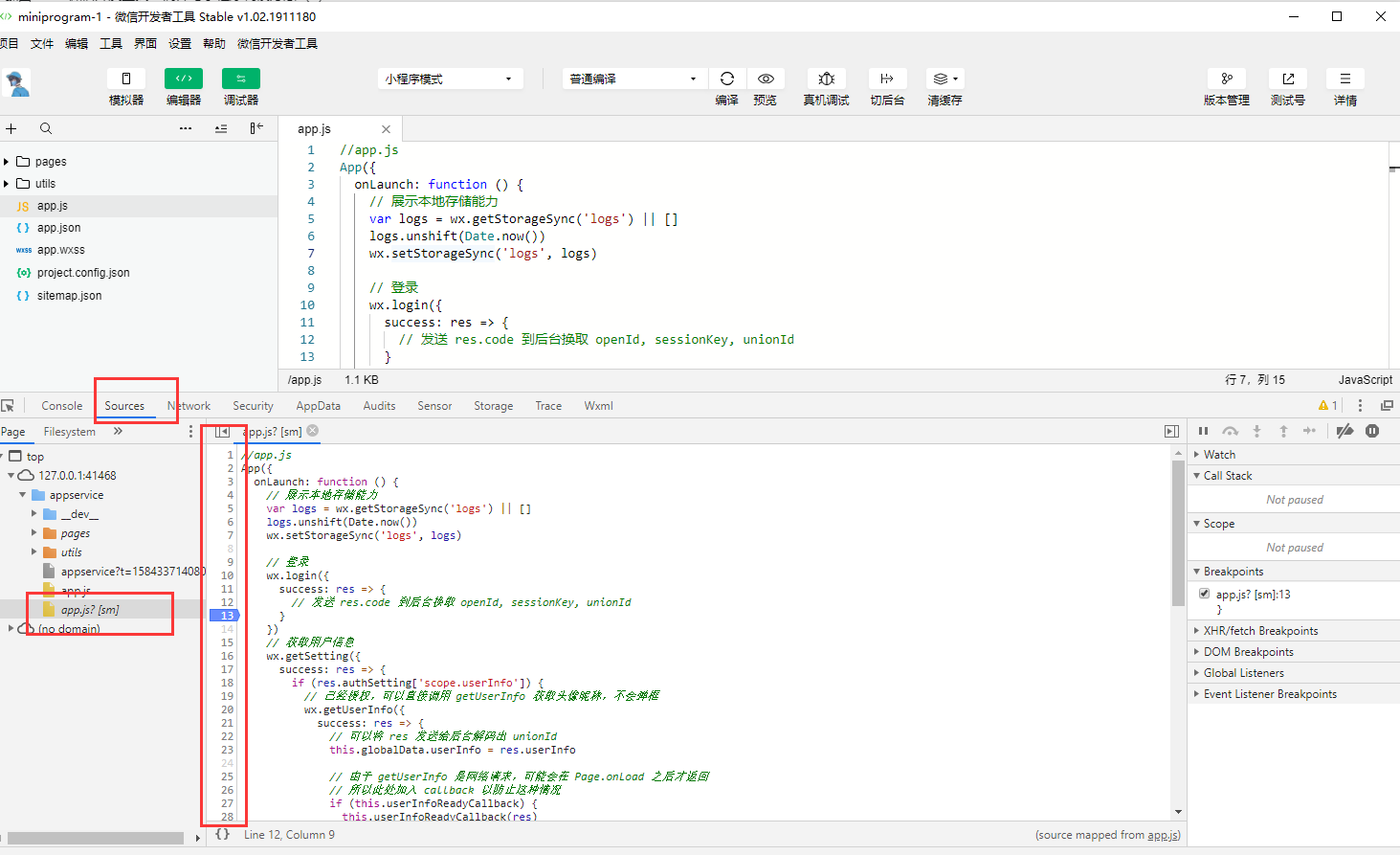Viewport: 1400px width, 855px height.
Task: Open preview with the eye icon
Action: pos(766,79)
